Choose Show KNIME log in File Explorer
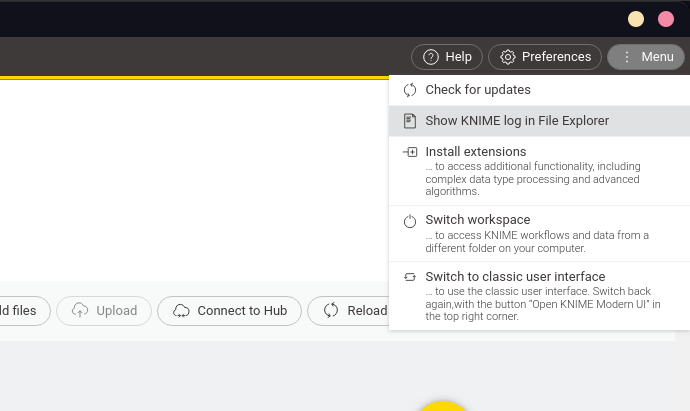690x411 pixels. [540, 121]
